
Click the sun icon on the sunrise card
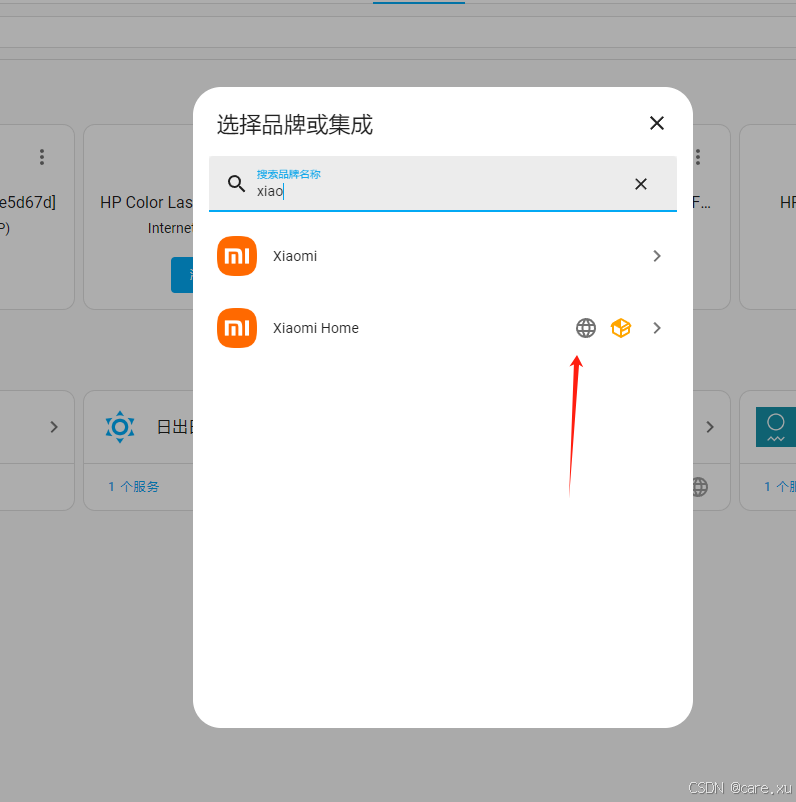pos(120,427)
